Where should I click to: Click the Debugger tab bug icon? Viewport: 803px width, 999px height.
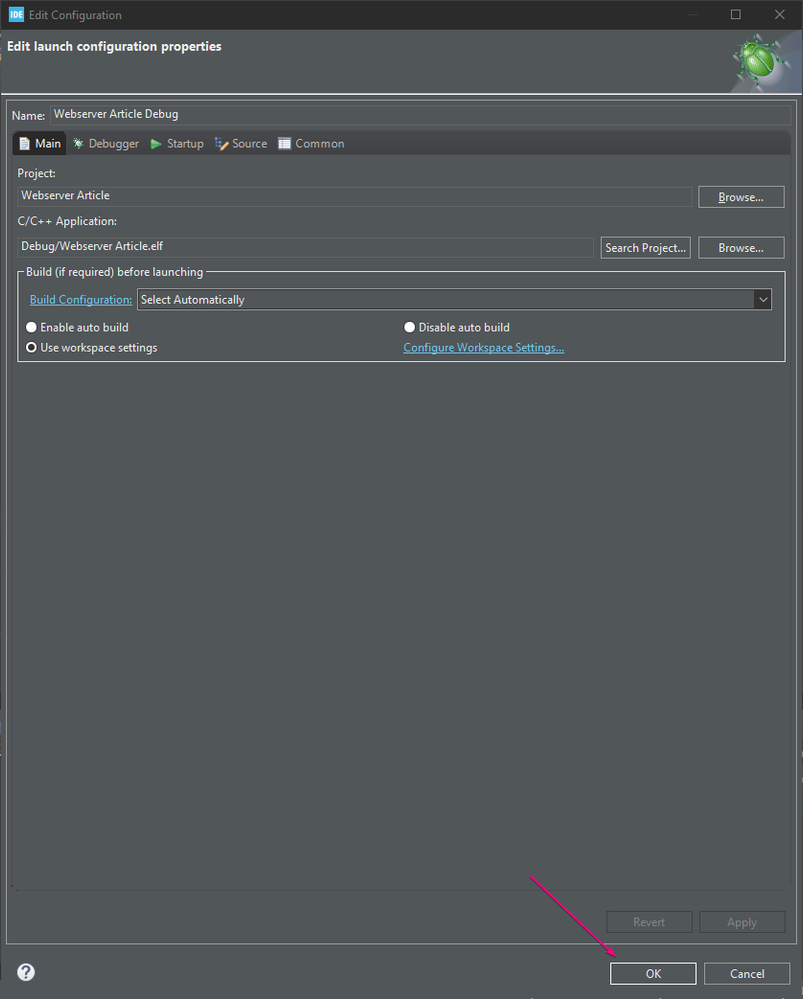(x=78, y=143)
